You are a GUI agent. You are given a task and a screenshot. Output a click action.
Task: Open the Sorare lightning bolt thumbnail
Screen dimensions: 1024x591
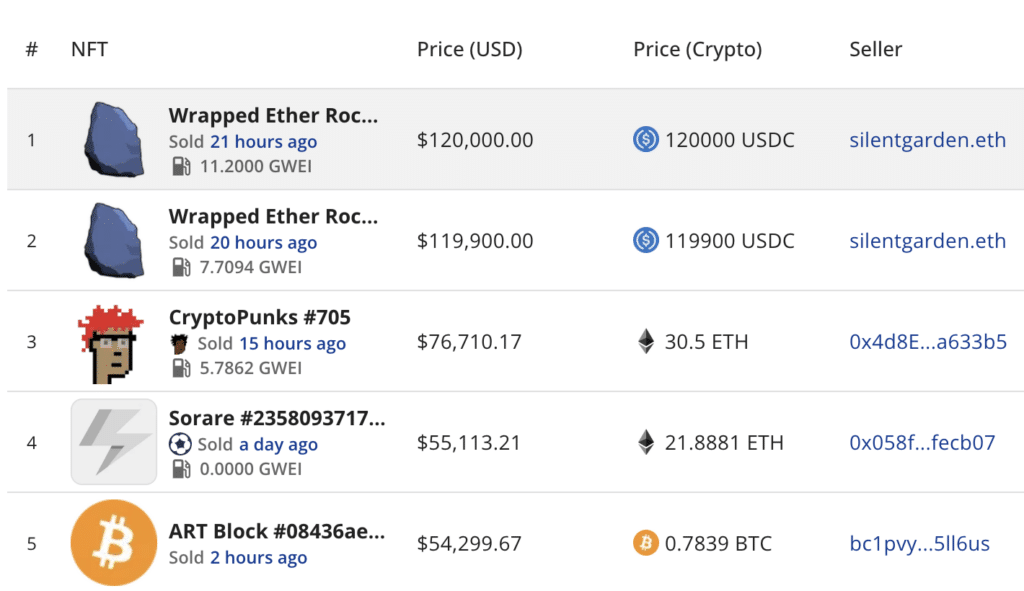(x=113, y=442)
